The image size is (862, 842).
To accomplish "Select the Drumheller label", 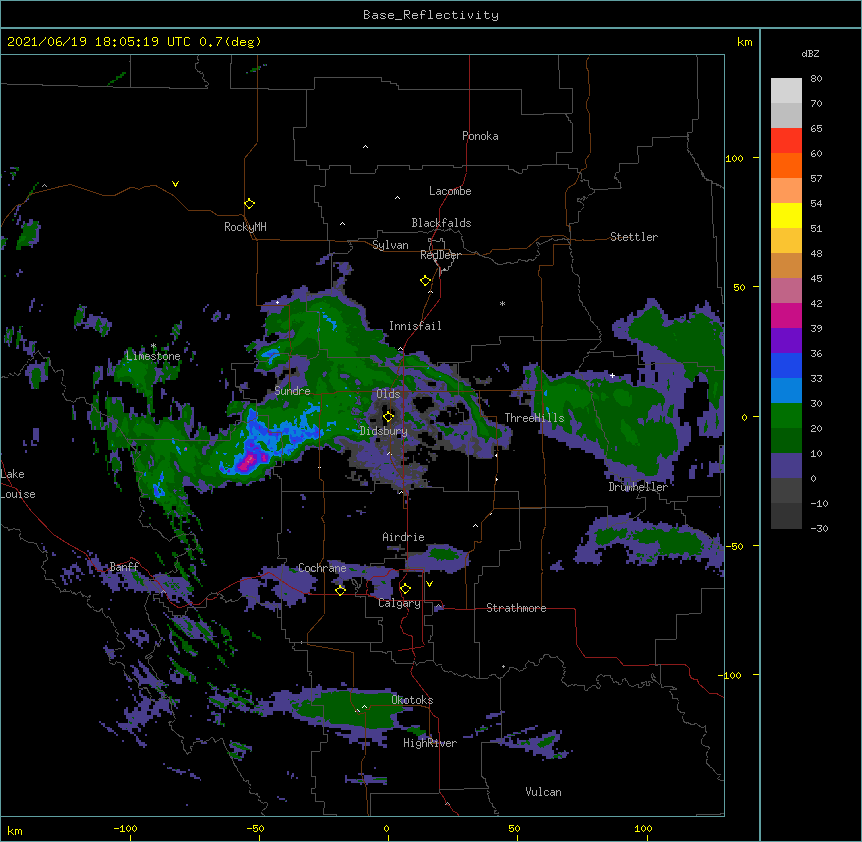I will click(638, 487).
